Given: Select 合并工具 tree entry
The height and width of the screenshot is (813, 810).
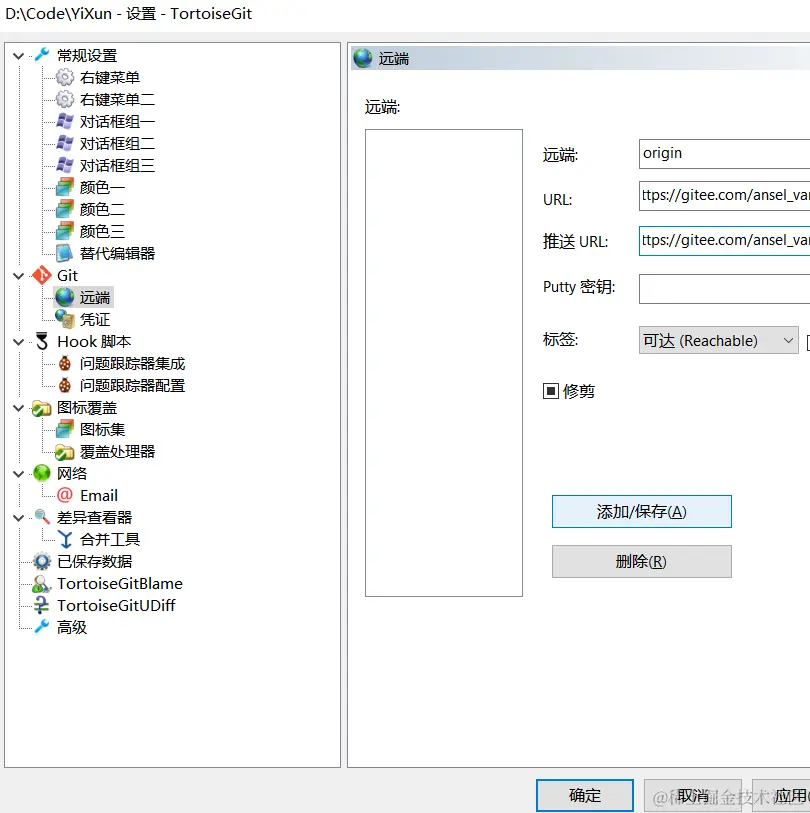Looking at the screenshot, I should tap(110, 539).
